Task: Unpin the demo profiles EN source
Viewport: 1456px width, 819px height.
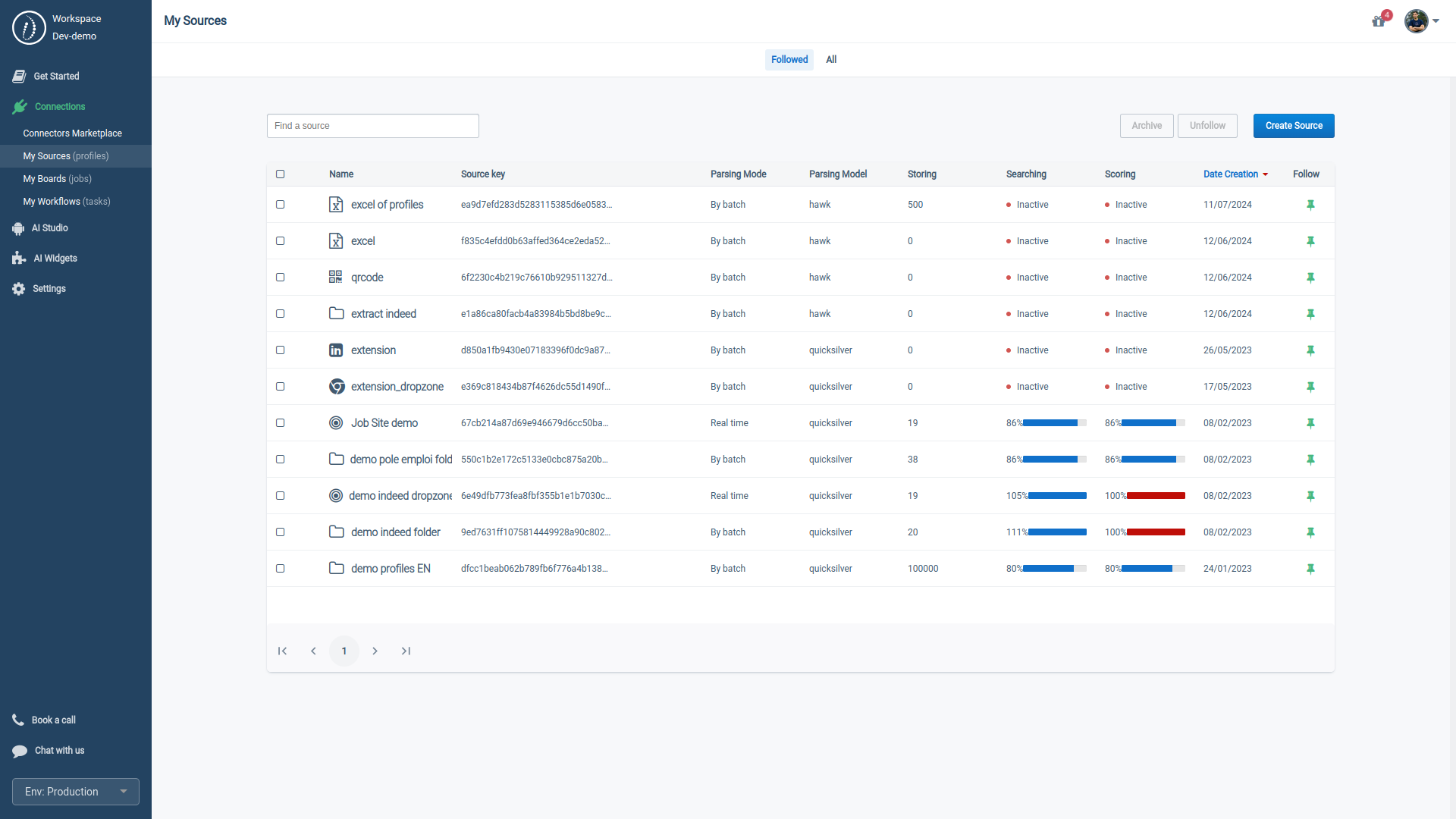Action: click(1310, 569)
